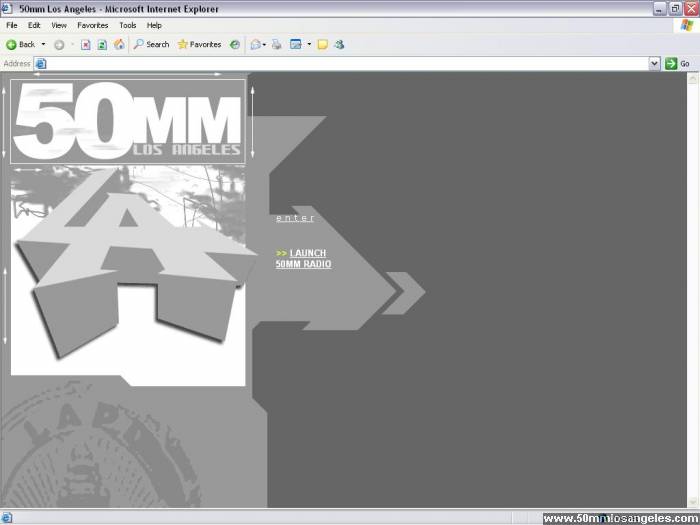
Task: Expand the Mail dropdown arrow
Action: click(x=264, y=44)
